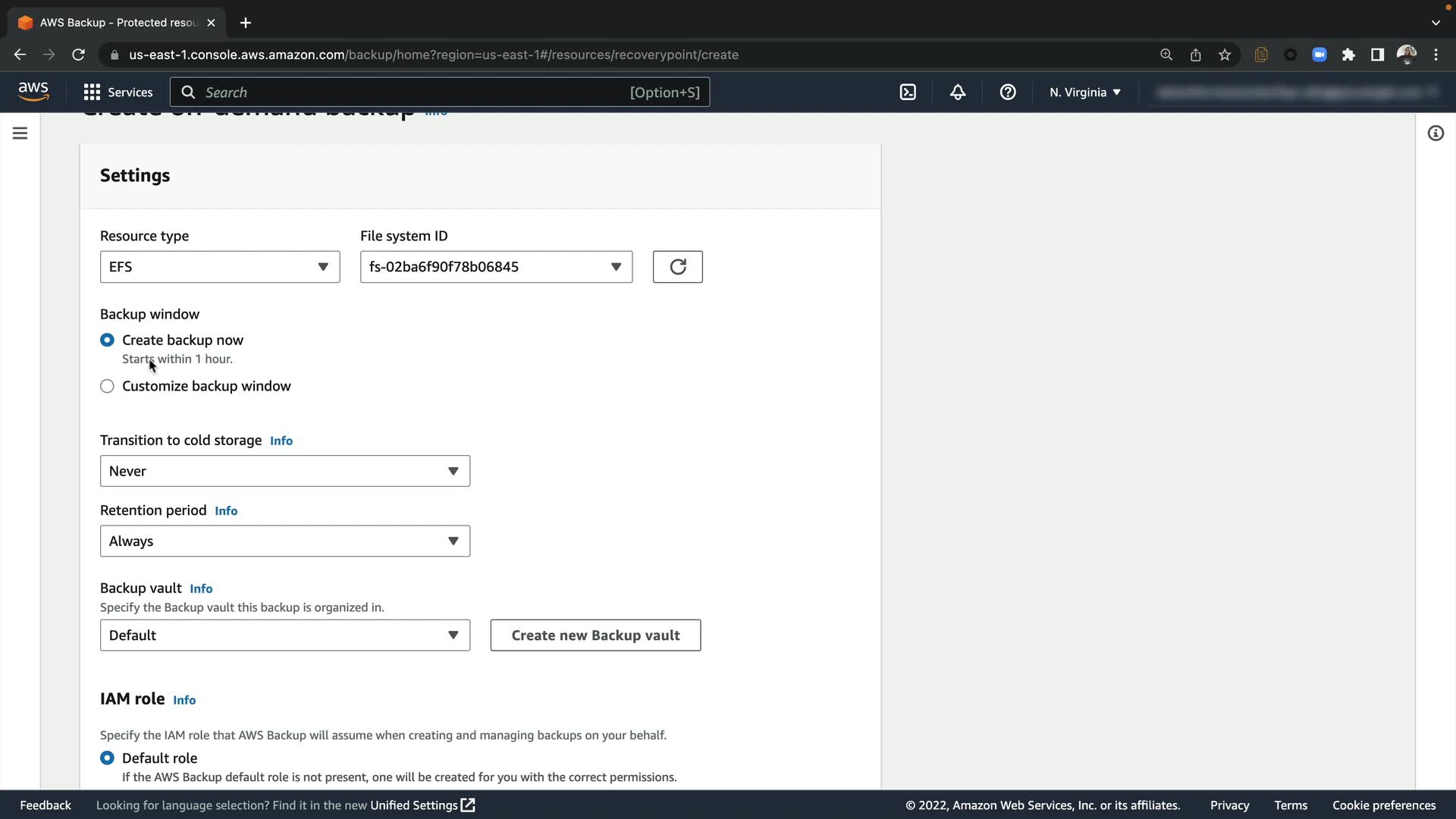Click the refresh file systems button
Viewport: 1456px width, 819px height.
click(x=677, y=267)
